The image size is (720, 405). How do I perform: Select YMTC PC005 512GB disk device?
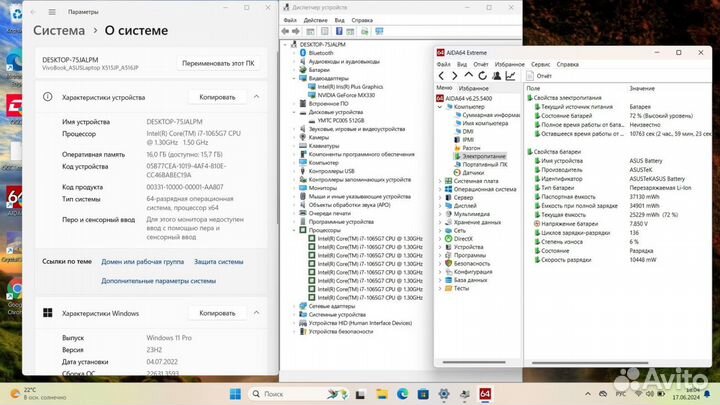click(x=341, y=120)
